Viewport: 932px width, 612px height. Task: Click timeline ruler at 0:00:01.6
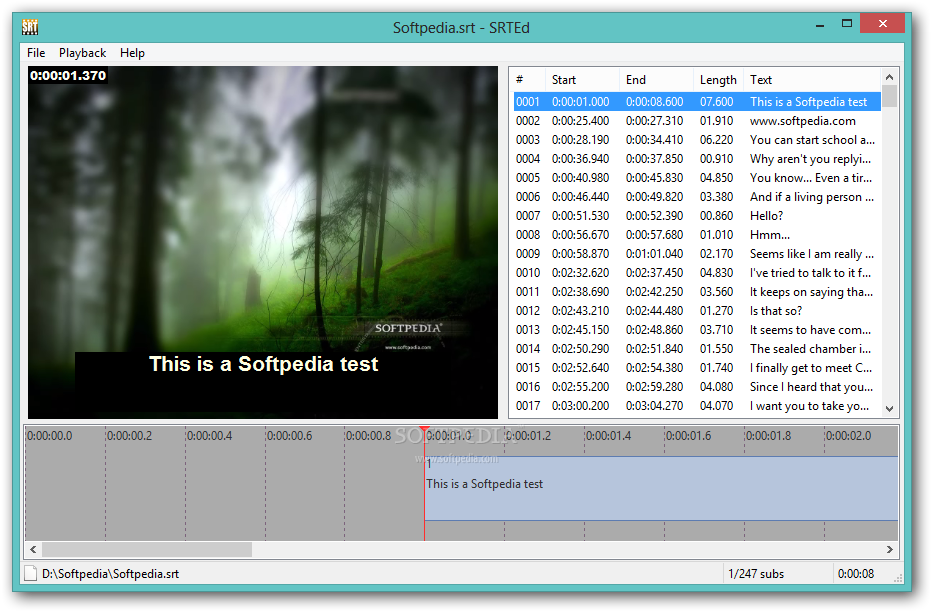[x=688, y=436]
